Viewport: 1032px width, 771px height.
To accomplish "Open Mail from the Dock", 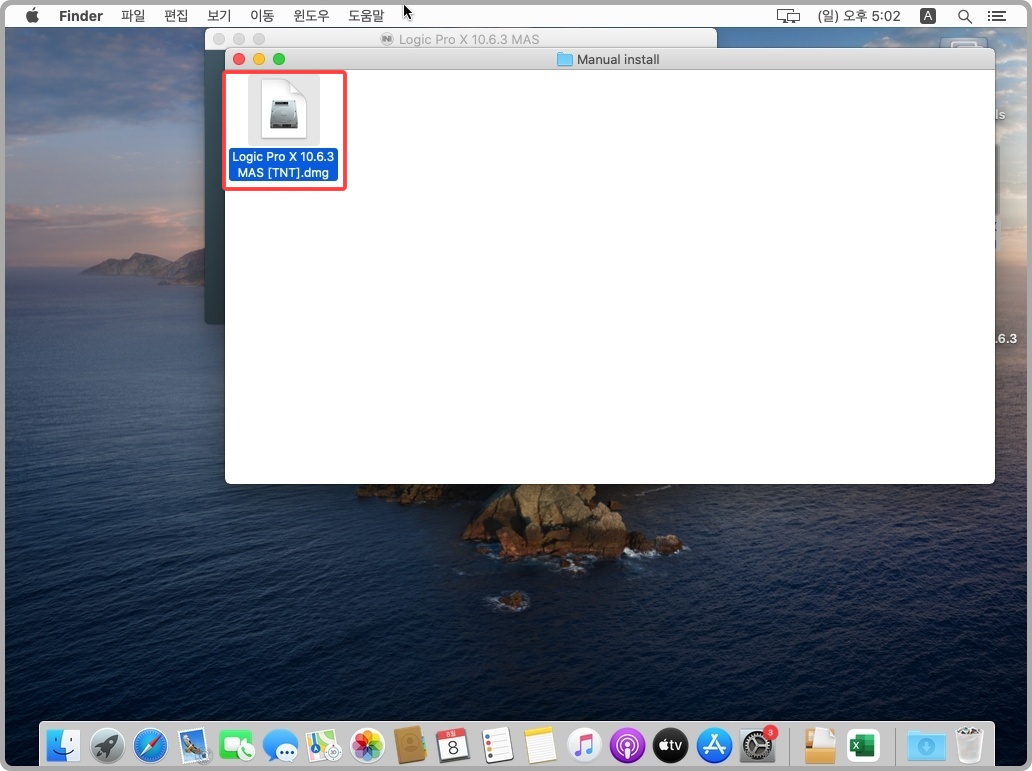I will point(194,746).
